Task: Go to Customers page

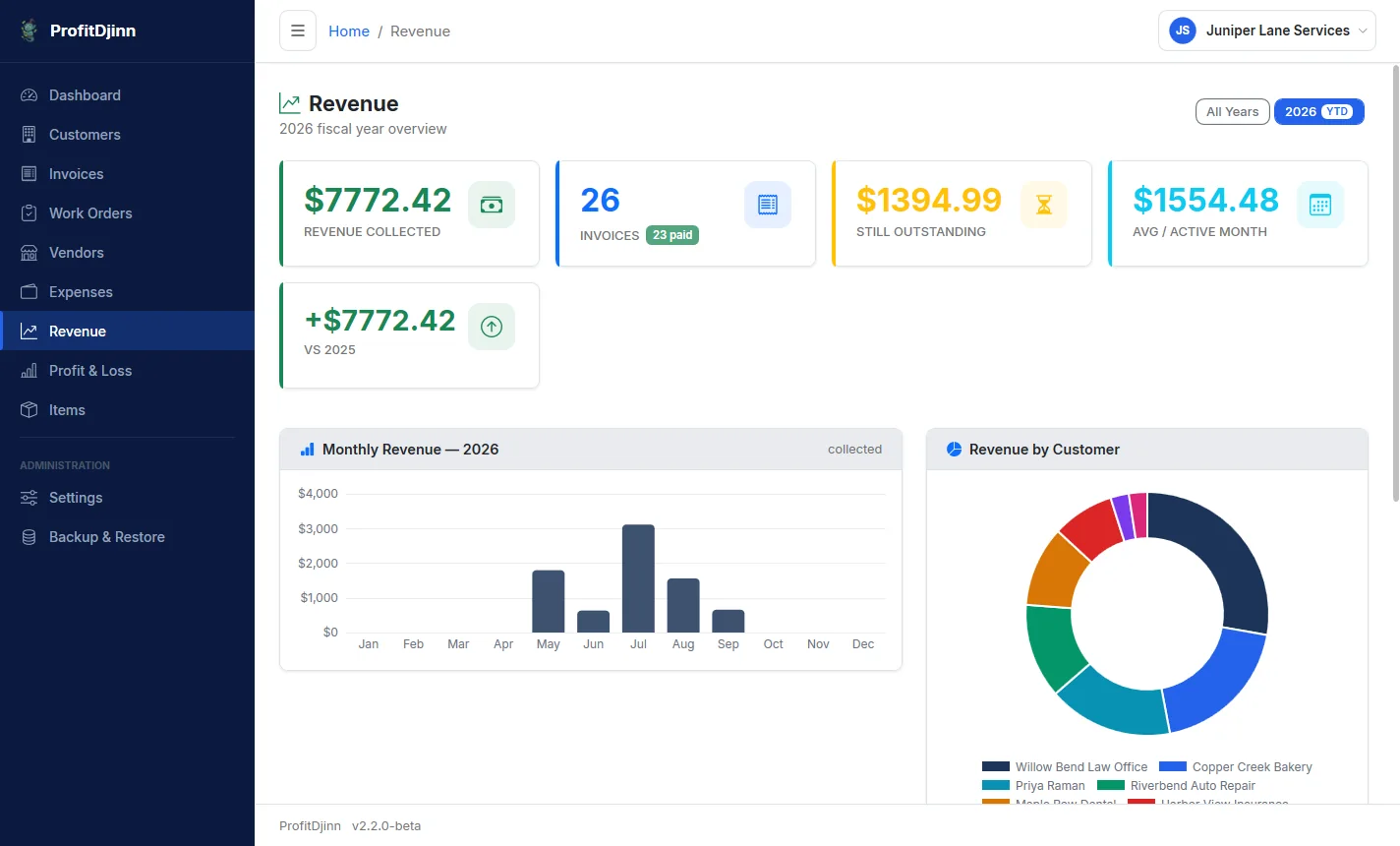Action: (x=127, y=135)
